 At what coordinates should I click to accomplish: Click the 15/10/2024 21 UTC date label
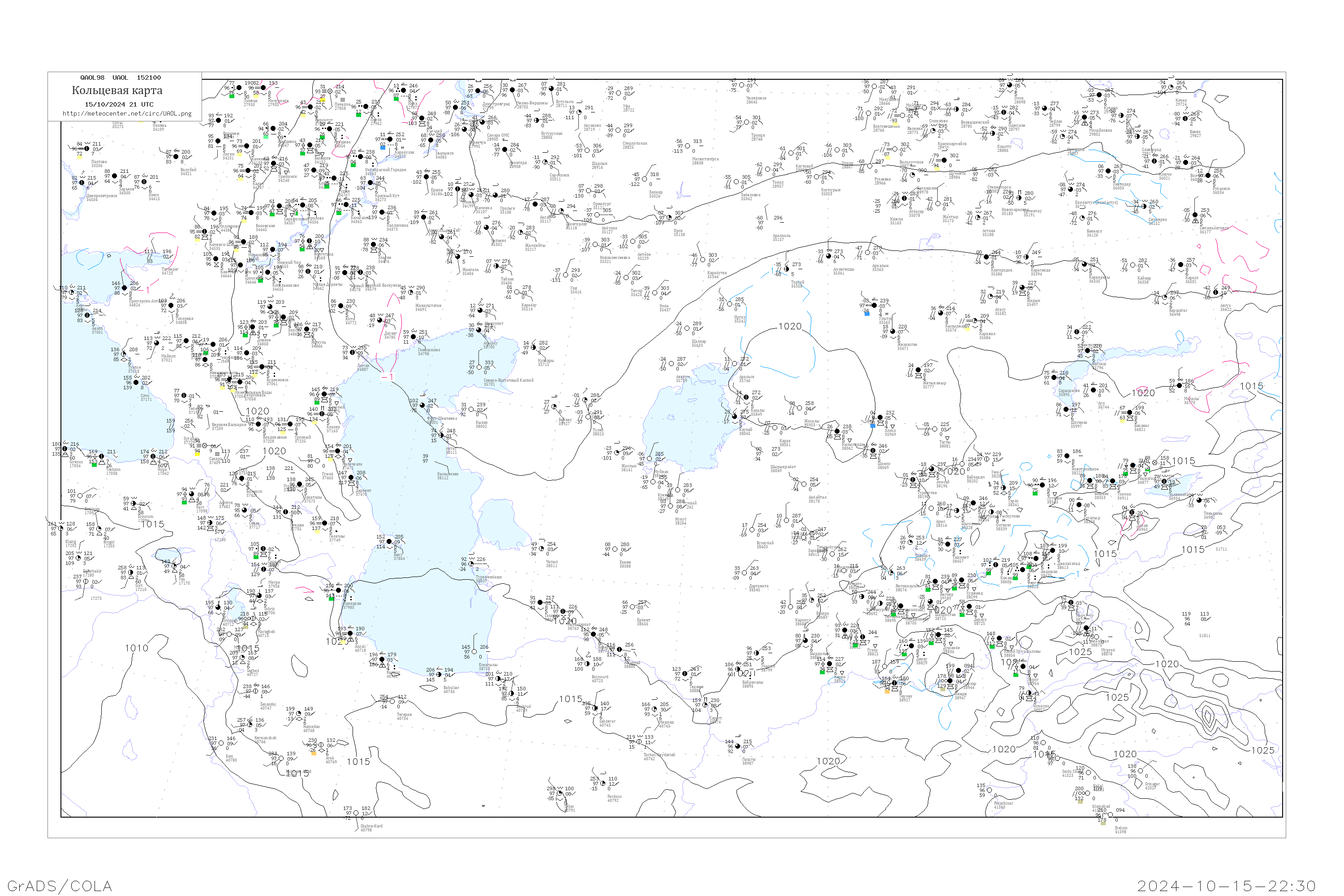click(119, 104)
